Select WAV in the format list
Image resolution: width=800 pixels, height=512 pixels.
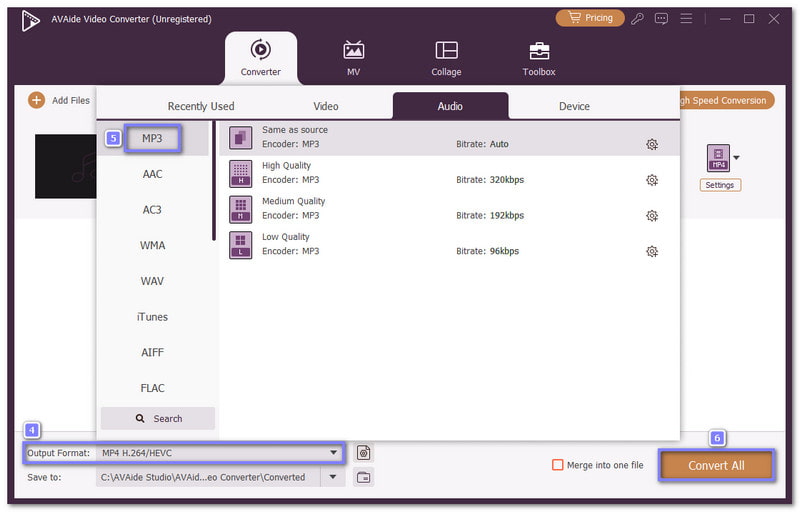[152, 281]
